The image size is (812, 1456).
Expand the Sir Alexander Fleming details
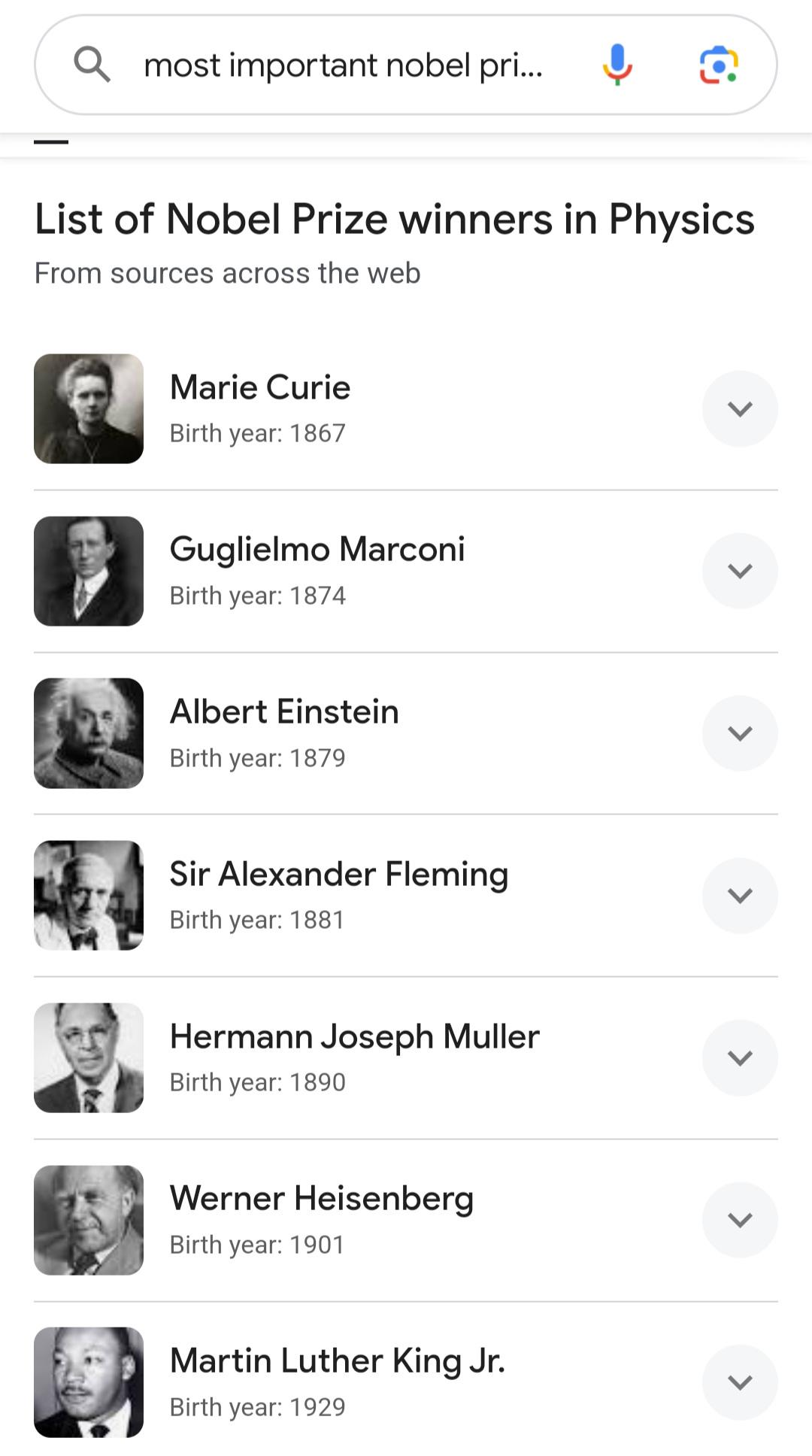[740, 896]
